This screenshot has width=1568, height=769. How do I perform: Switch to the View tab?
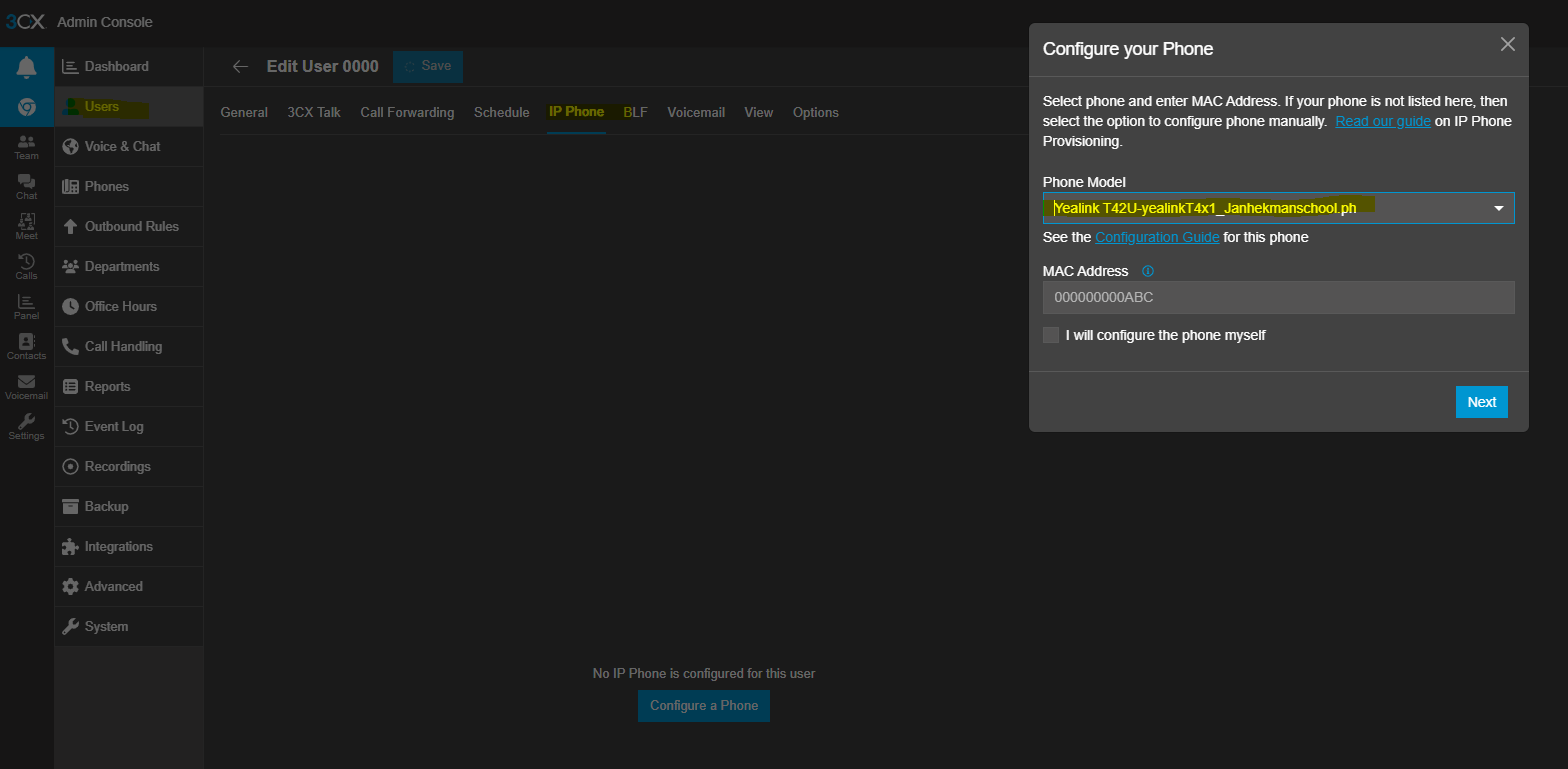click(759, 112)
